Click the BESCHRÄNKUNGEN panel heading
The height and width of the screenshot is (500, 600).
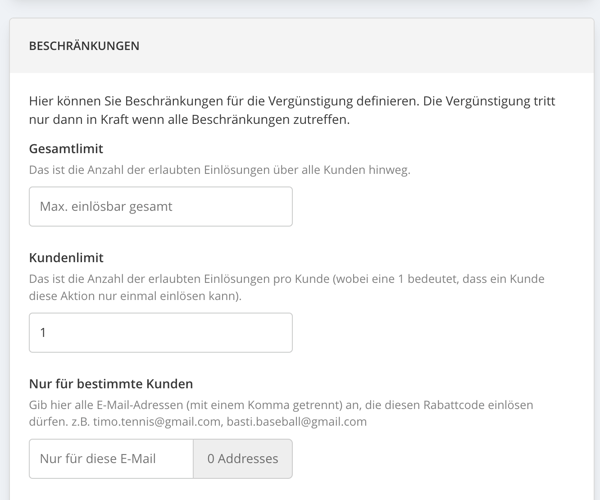point(84,46)
